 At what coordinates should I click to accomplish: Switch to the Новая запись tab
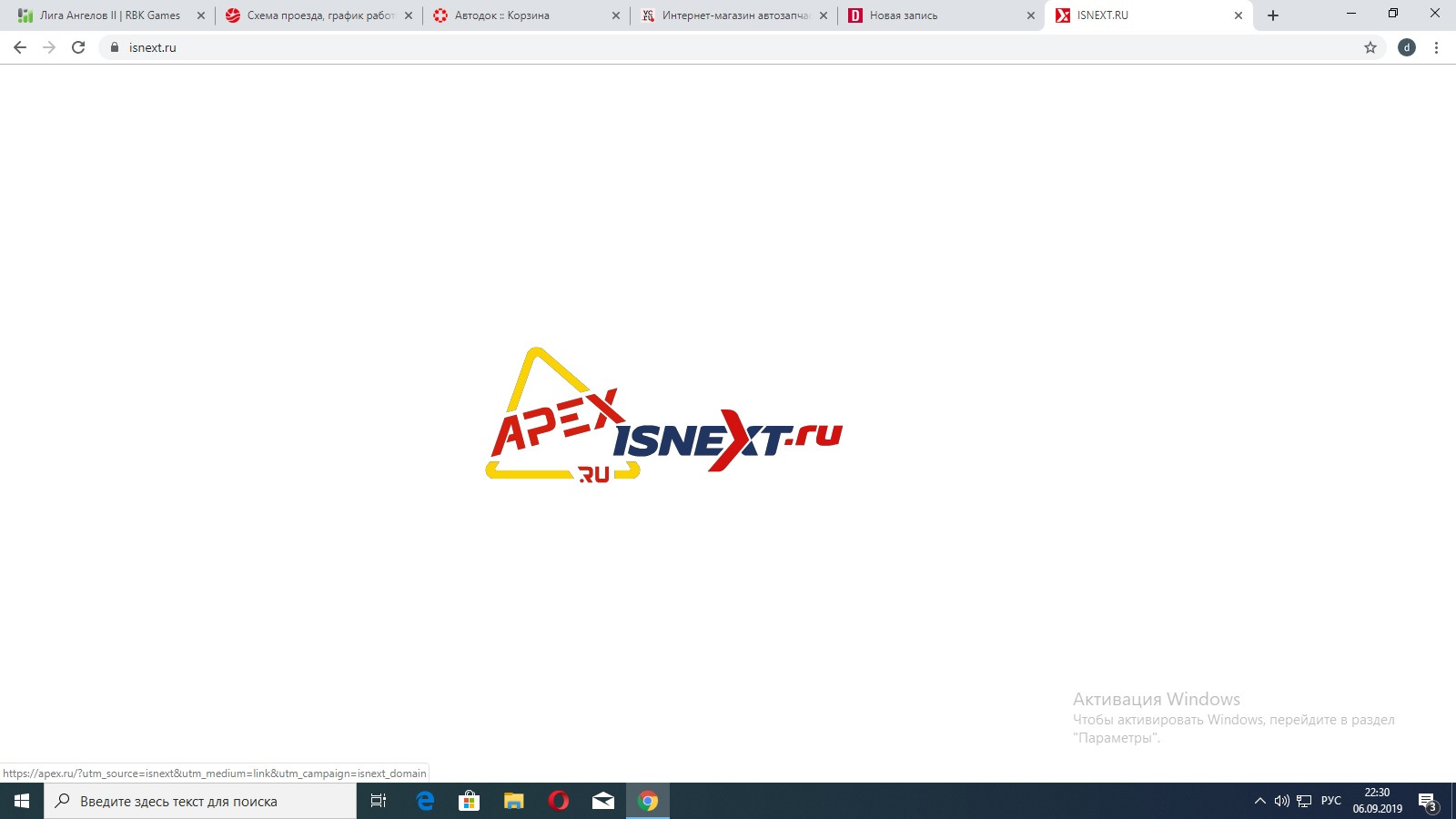click(x=941, y=15)
